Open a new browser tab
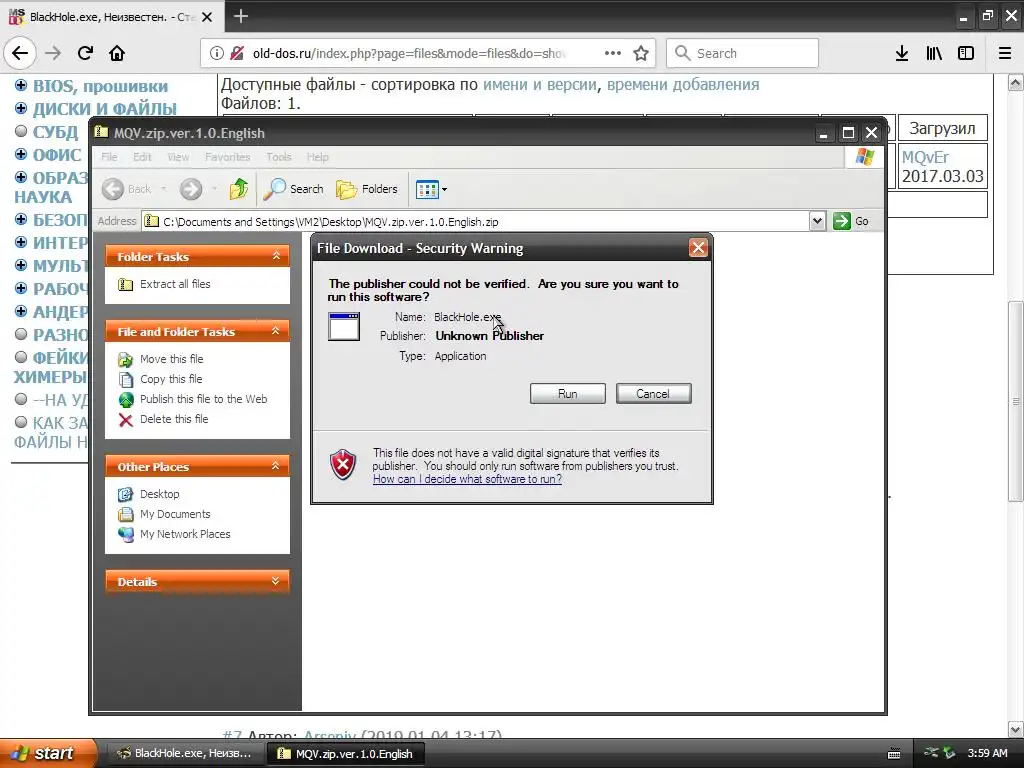Image resolution: width=1024 pixels, height=768 pixels. [240, 16]
